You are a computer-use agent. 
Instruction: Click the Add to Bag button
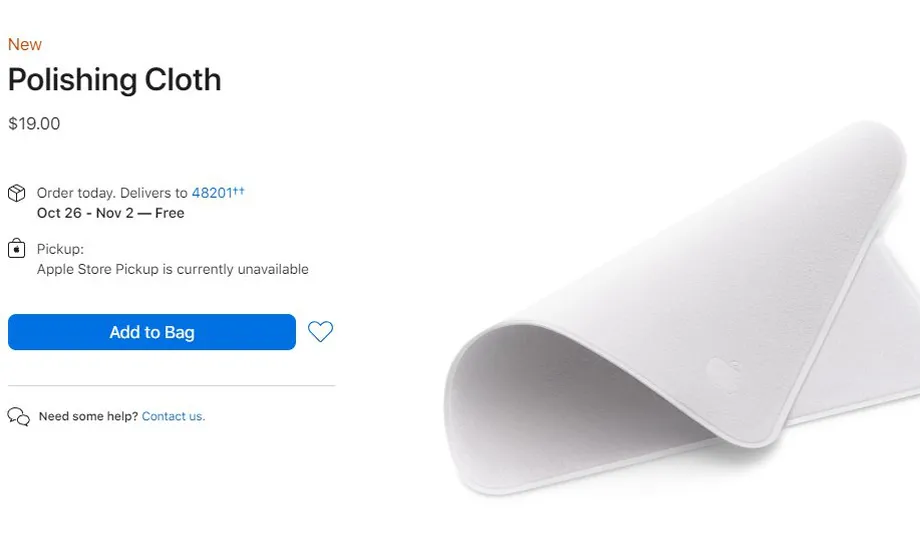tap(151, 332)
